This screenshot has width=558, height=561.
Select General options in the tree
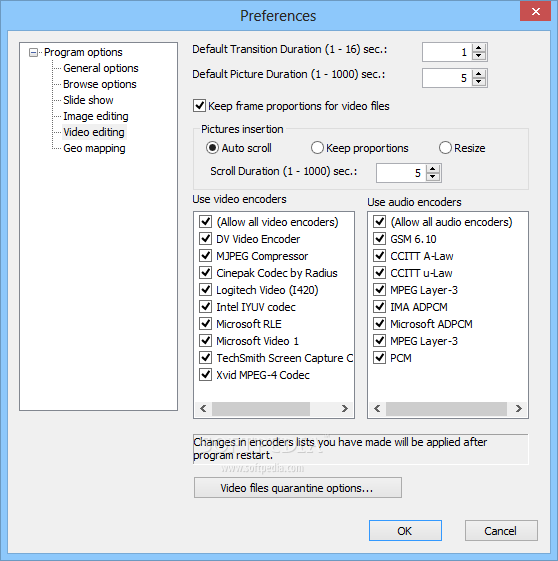pyautogui.click(x=101, y=68)
